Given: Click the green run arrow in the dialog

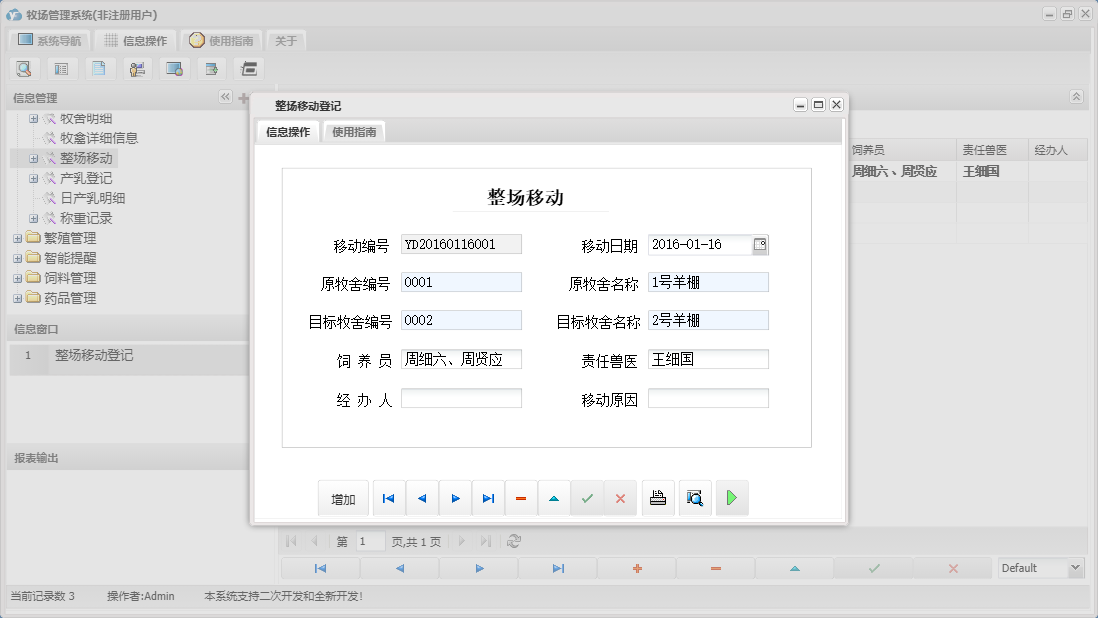Looking at the screenshot, I should click(x=732, y=497).
